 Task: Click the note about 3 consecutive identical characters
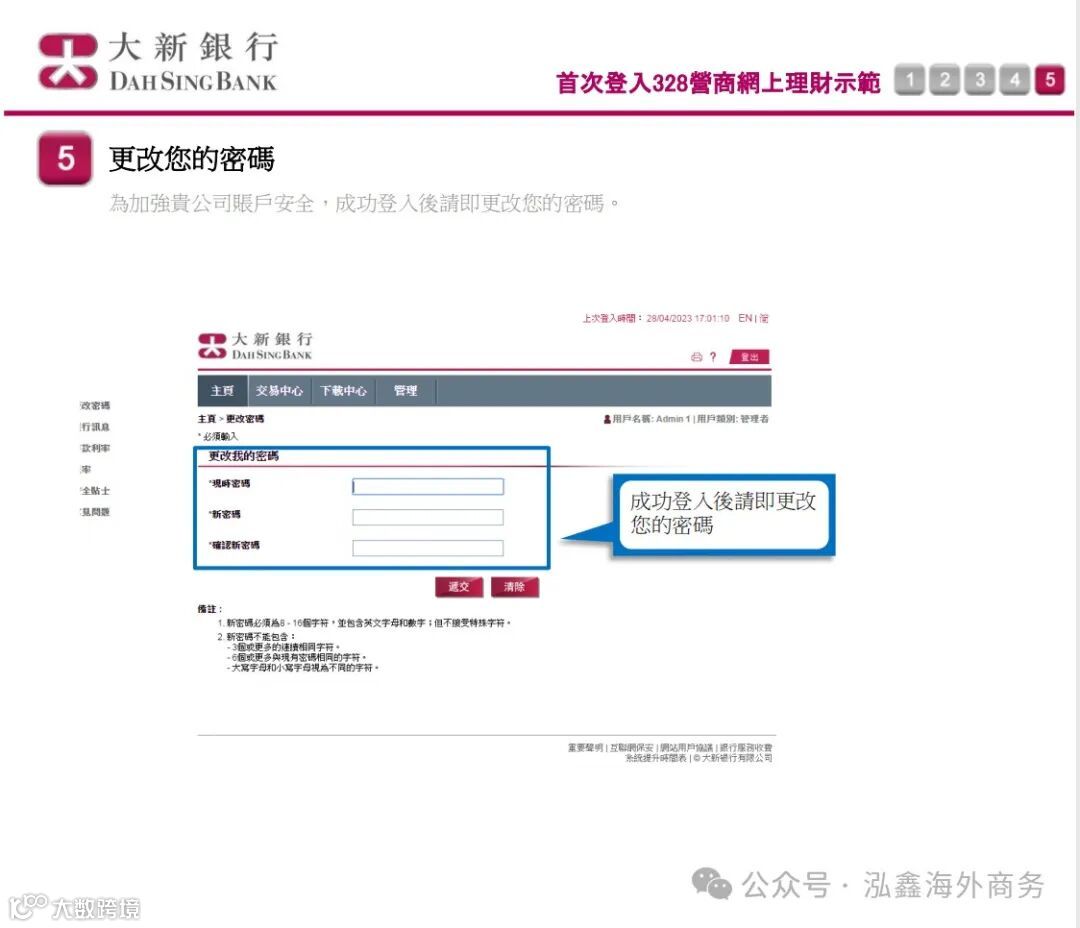click(x=284, y=648)
